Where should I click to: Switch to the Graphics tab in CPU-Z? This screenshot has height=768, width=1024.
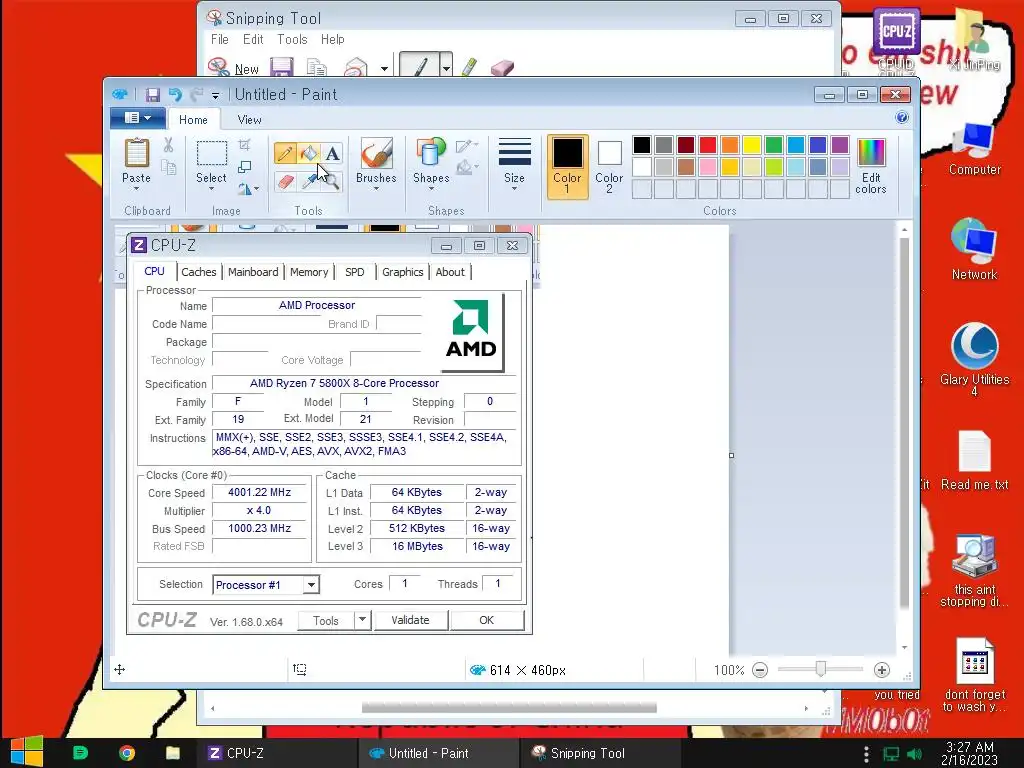pyautogui.click(x=402, y=272)
